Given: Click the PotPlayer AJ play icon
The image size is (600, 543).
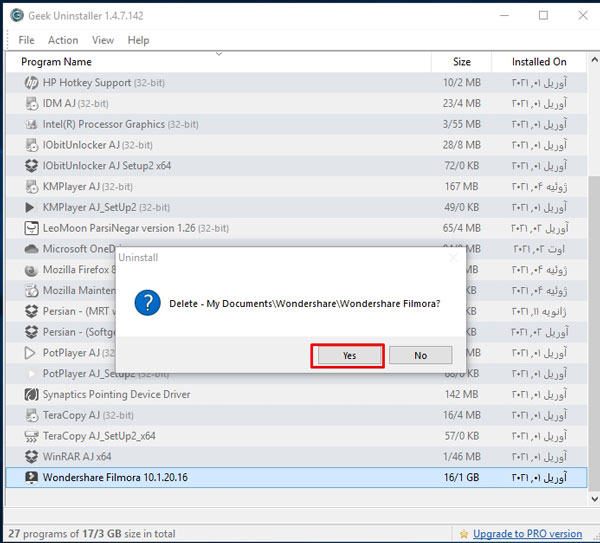Looking at the screenshot, I should [30, 353].
